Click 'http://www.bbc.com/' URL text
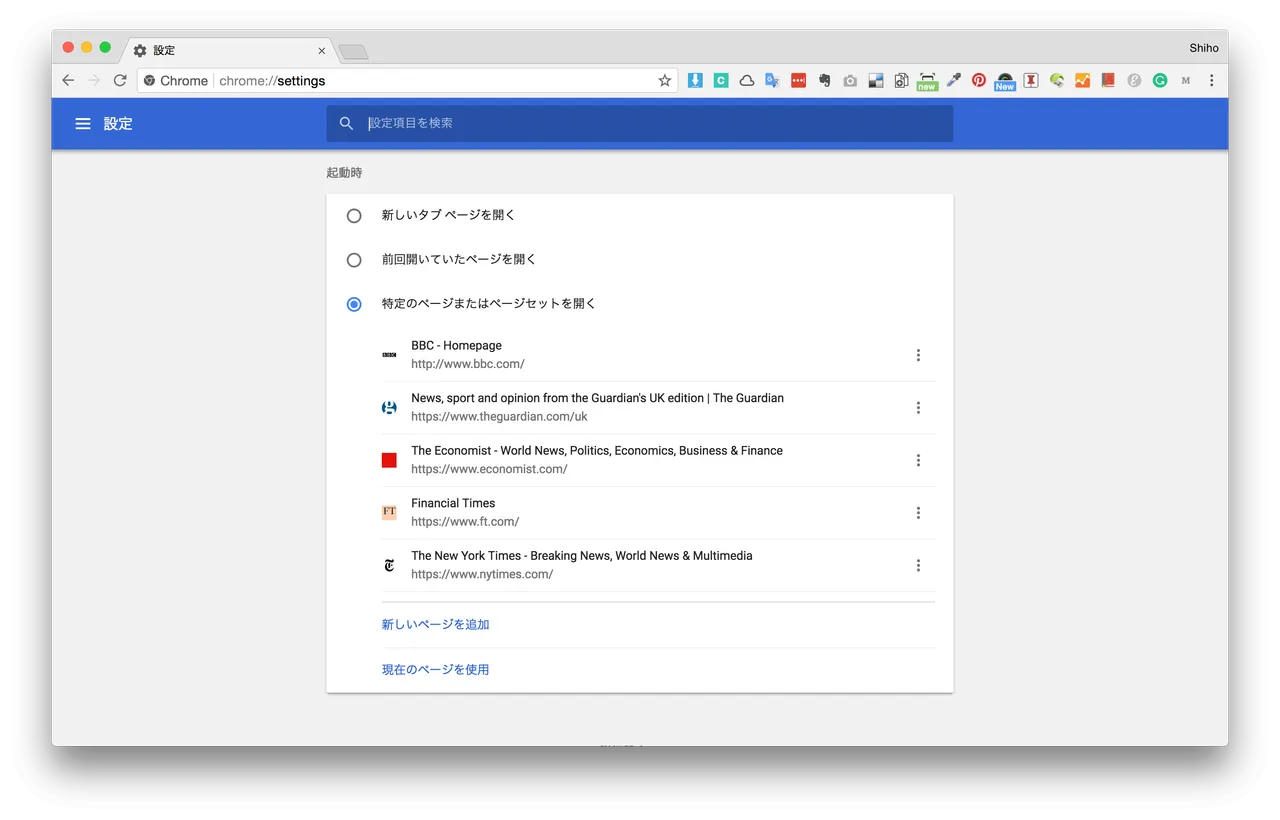Screen dimensions: 1280x820 467,365
